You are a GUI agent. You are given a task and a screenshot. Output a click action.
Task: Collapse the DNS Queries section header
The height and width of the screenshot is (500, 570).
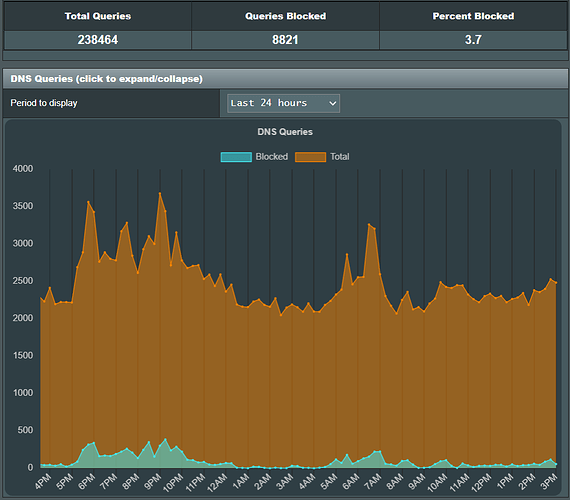285,79
